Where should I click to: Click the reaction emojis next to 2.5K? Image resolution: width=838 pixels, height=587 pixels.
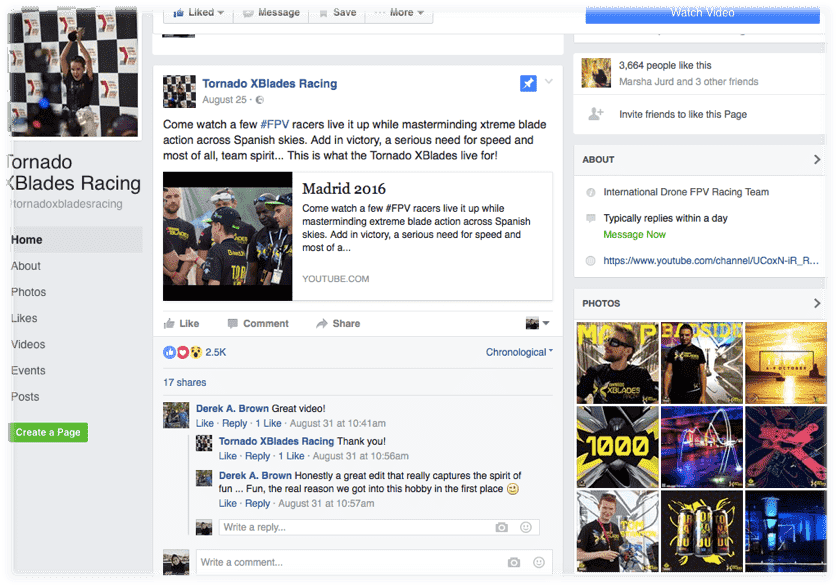coord(182,352)
